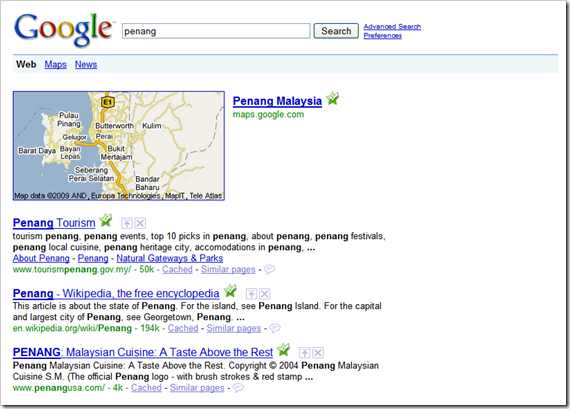The height and width of the screenshot is (409, 570).
Task: Promote the Malaysian Cuisine result with up arrow
Action: (304, 352)
